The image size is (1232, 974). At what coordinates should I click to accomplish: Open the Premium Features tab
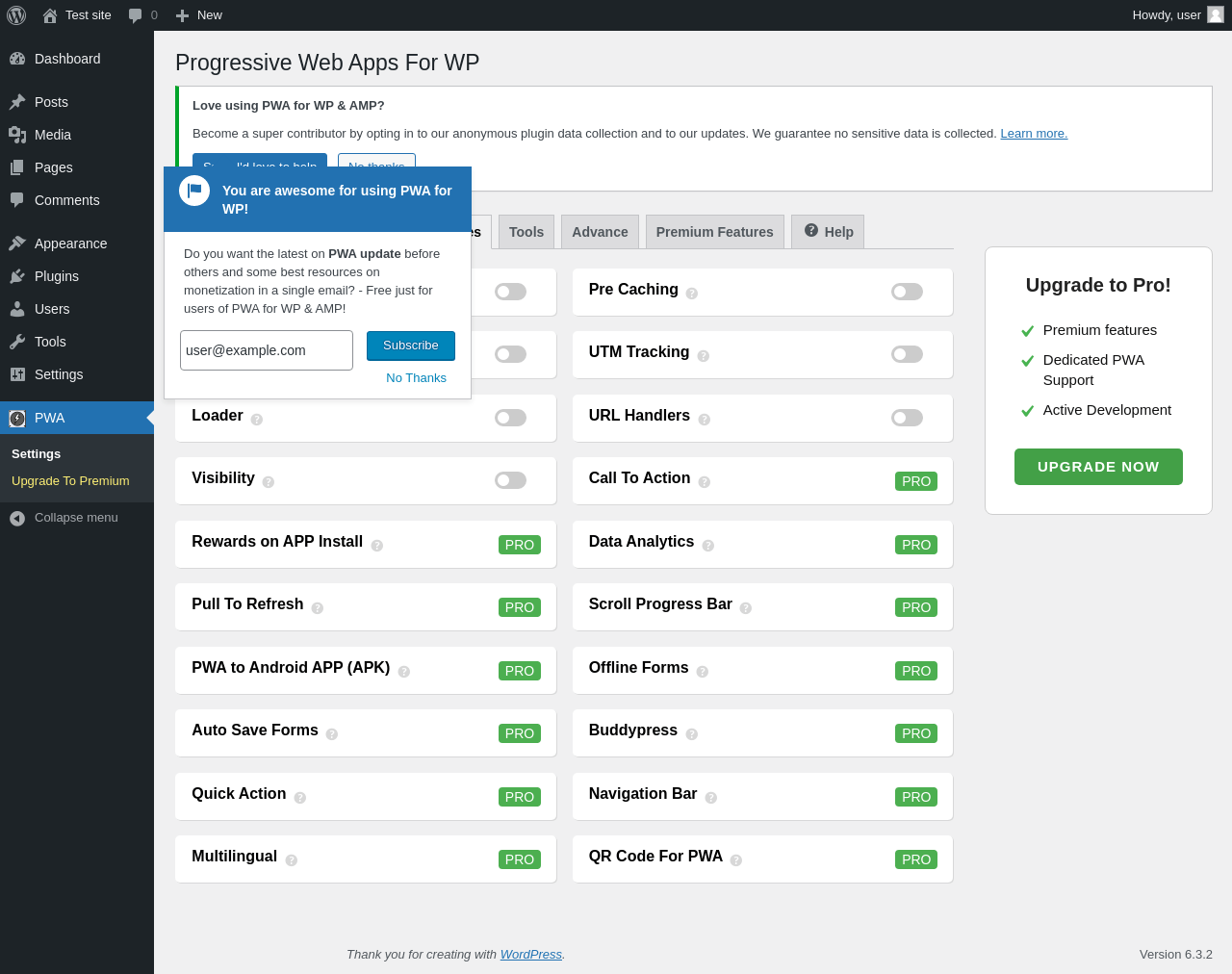tap(714, 232)
